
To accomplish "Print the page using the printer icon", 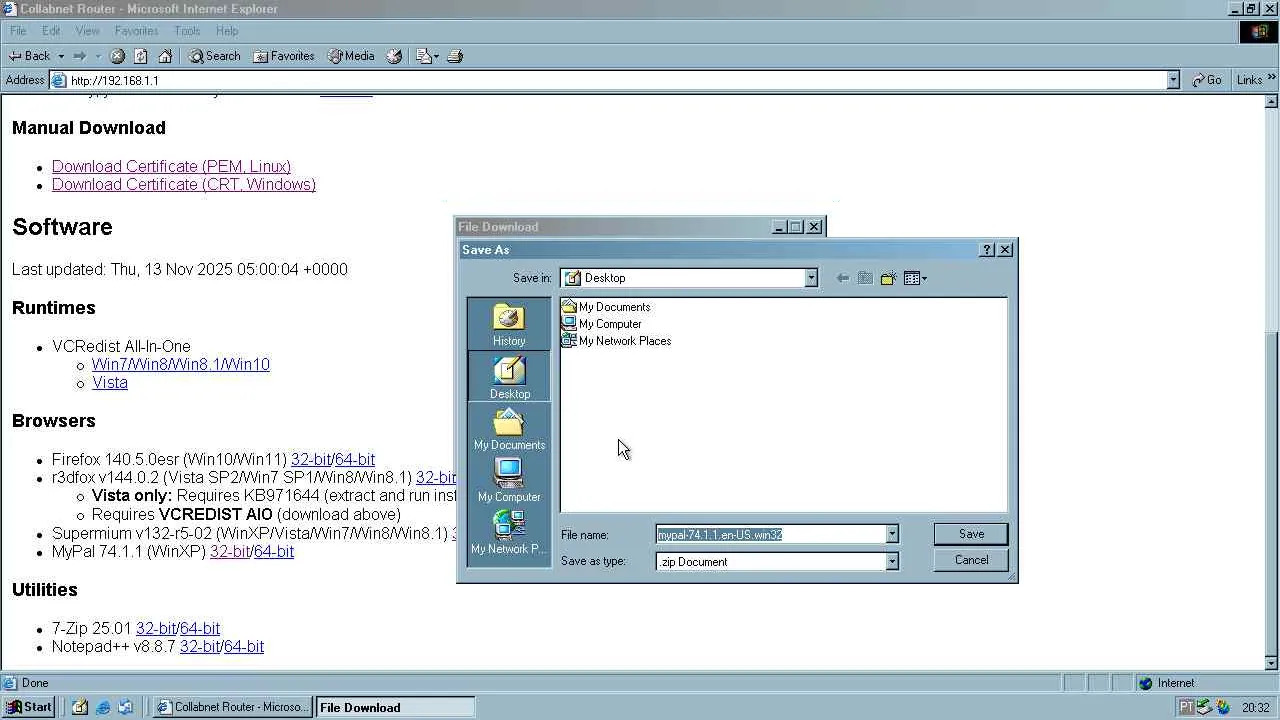I will (x=455, y=56).
